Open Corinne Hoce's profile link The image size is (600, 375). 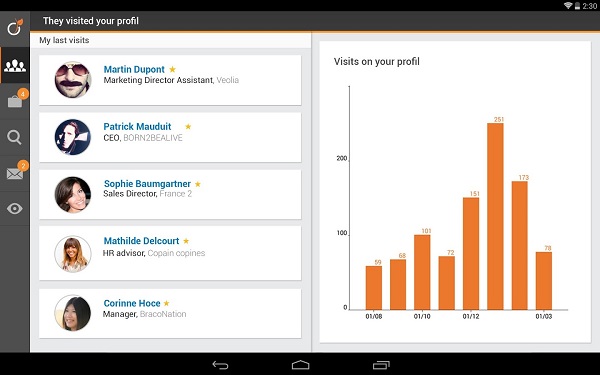pyautogui.click(x=132, y=303)
